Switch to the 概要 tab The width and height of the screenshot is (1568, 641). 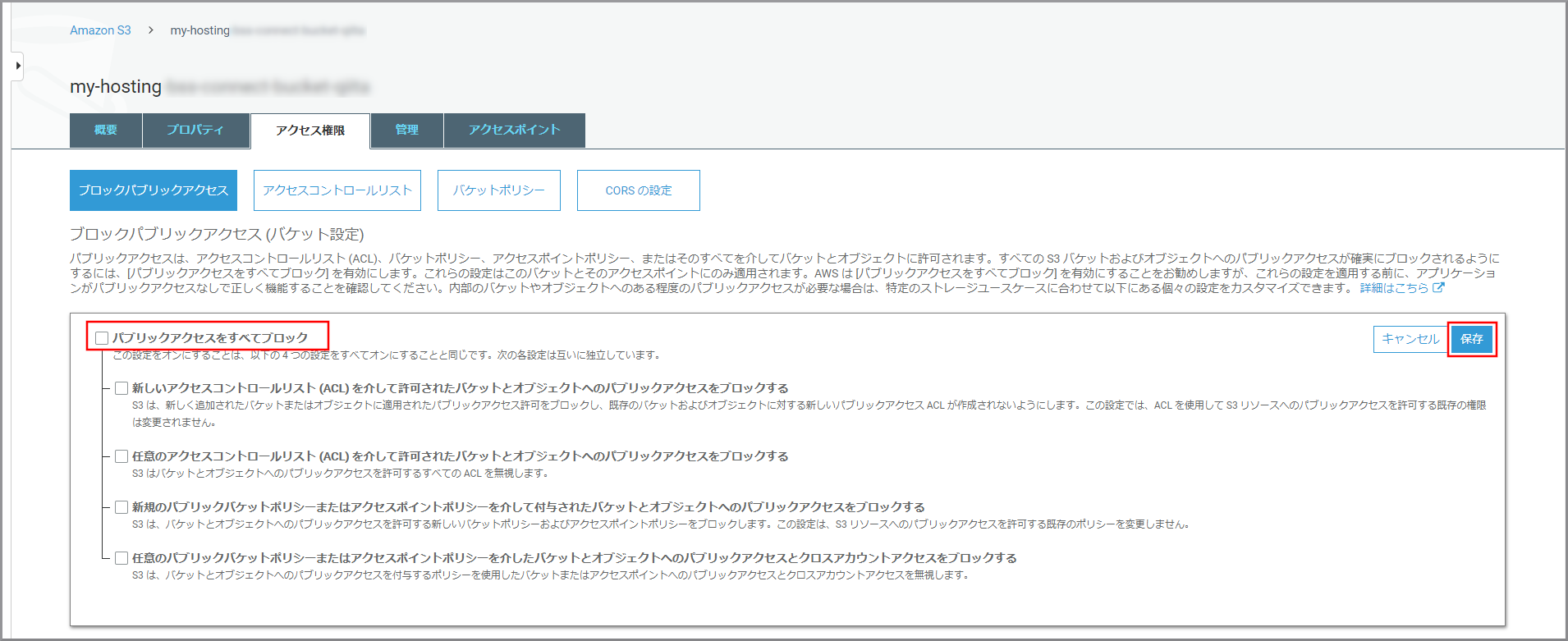click(x=106, y=130)
